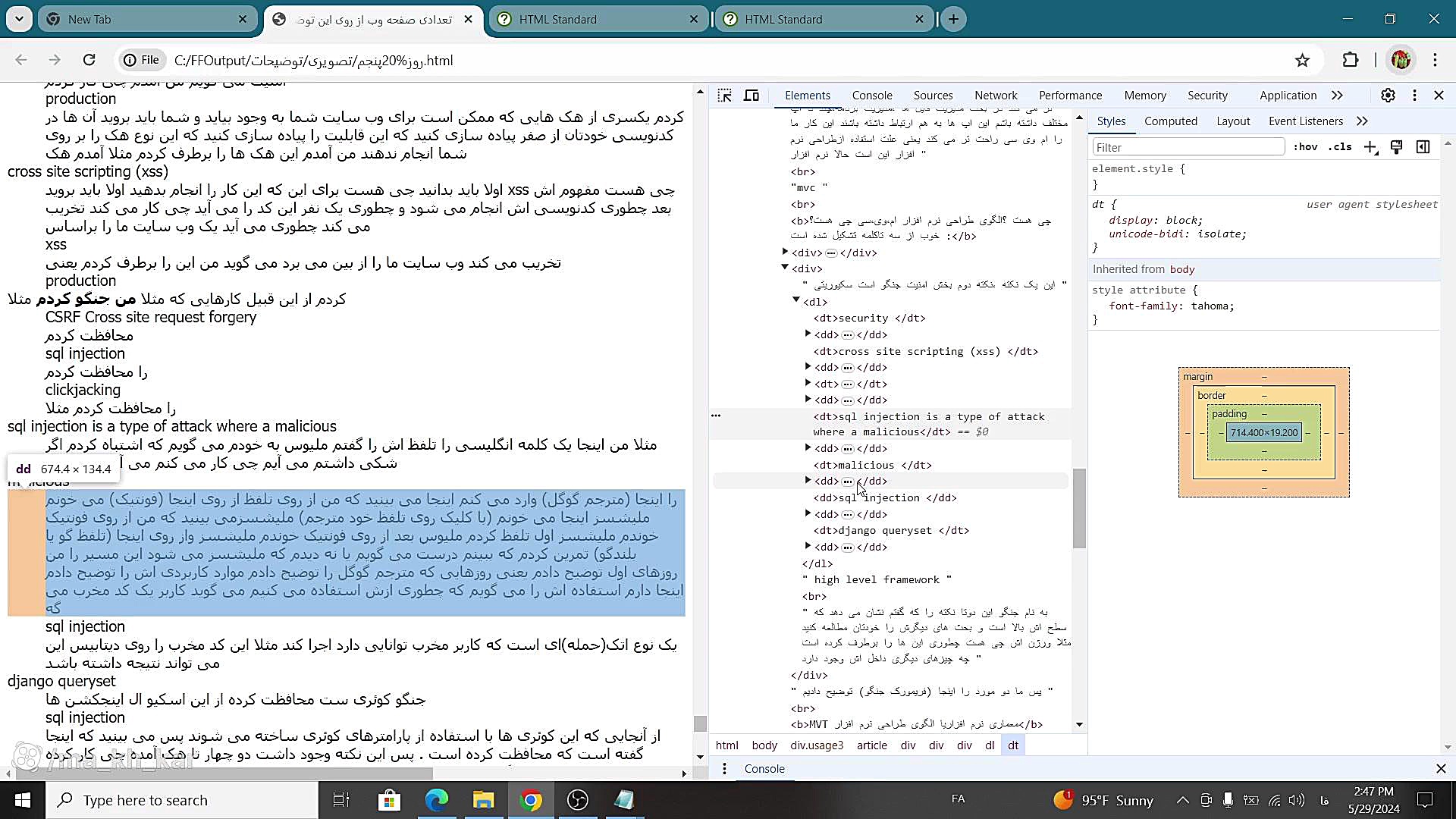
Task: Click the dt breadcrumb
Action: pos(1013,745)
